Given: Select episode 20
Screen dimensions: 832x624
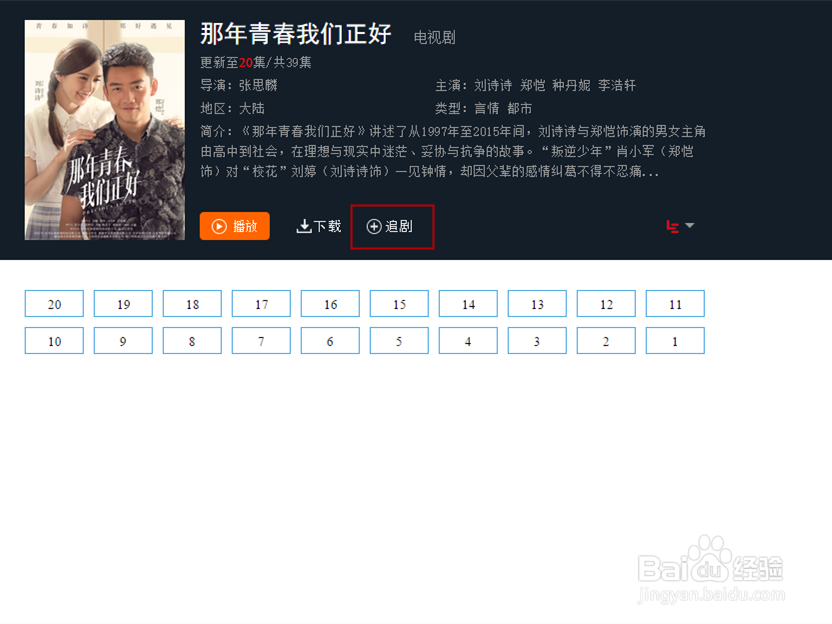Looking at the screenshot, I should pos(54,304).
